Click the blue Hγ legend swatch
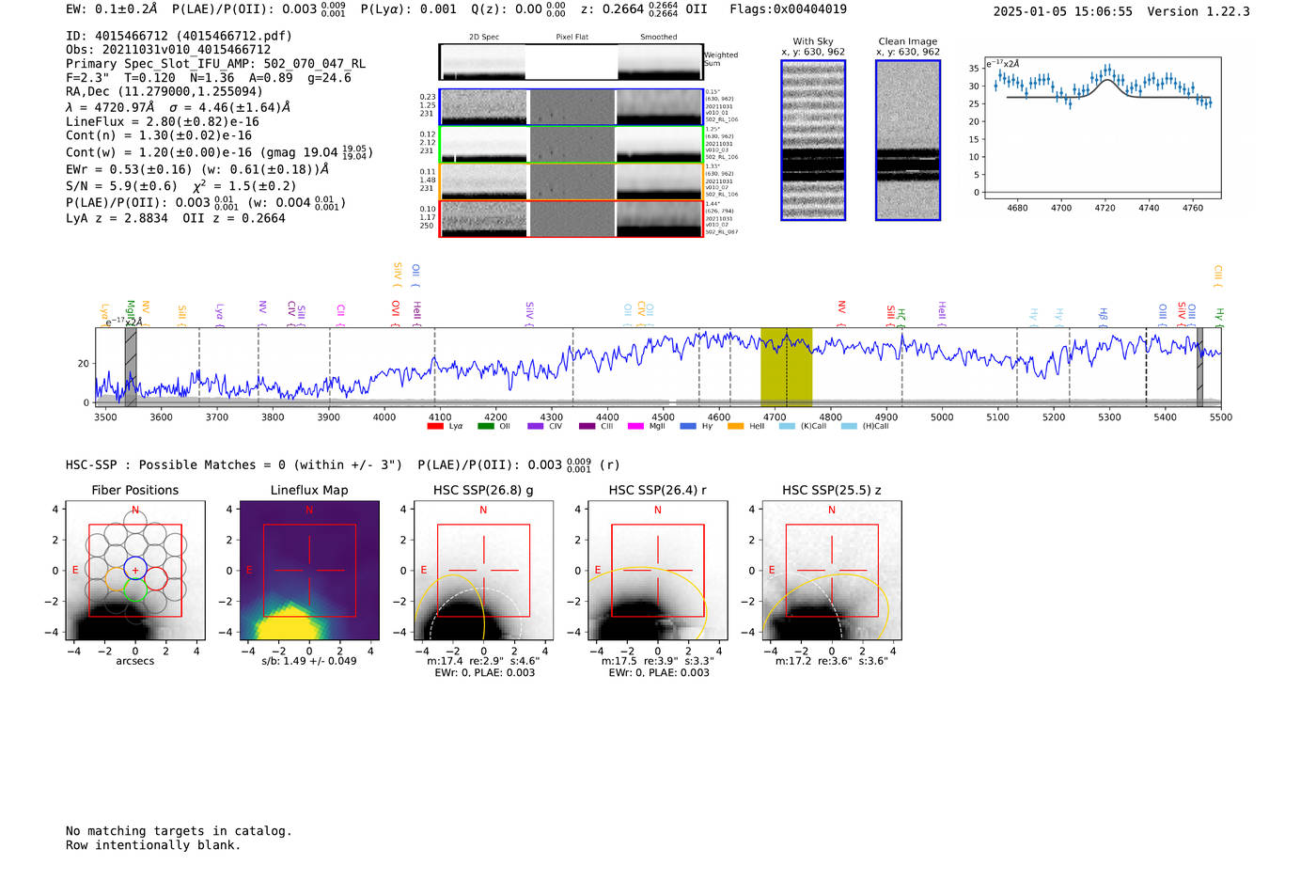This screenshot has width=1316, height=896. point(688,427)
